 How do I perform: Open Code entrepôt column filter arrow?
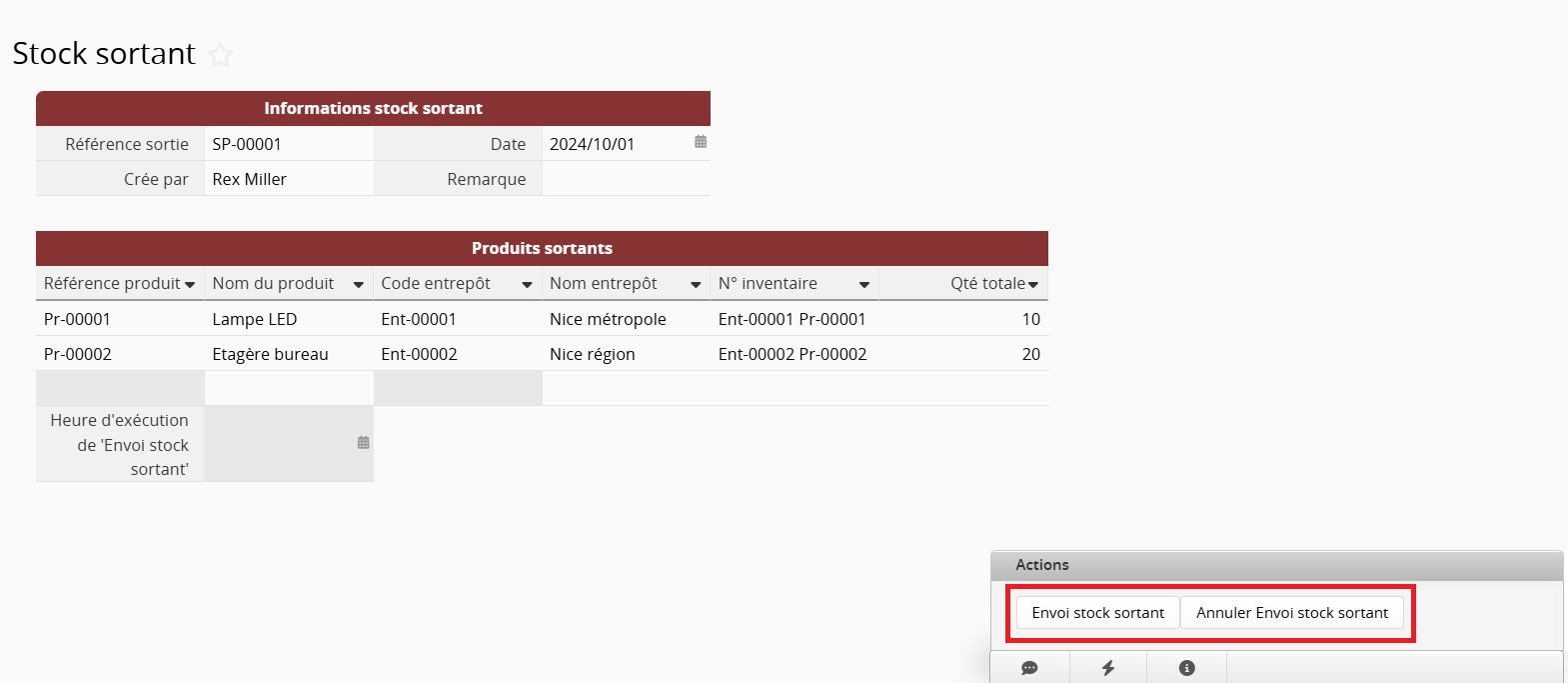coord(527,285)
